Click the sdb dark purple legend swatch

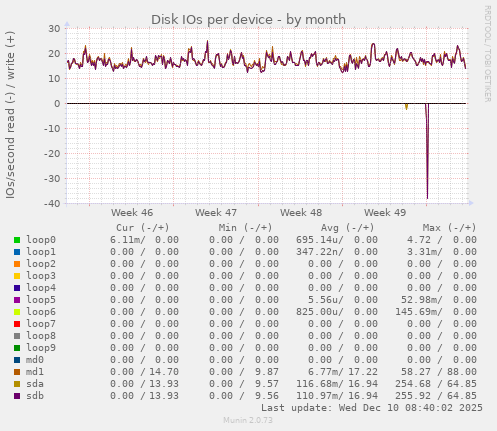click(x=17, y=396)
